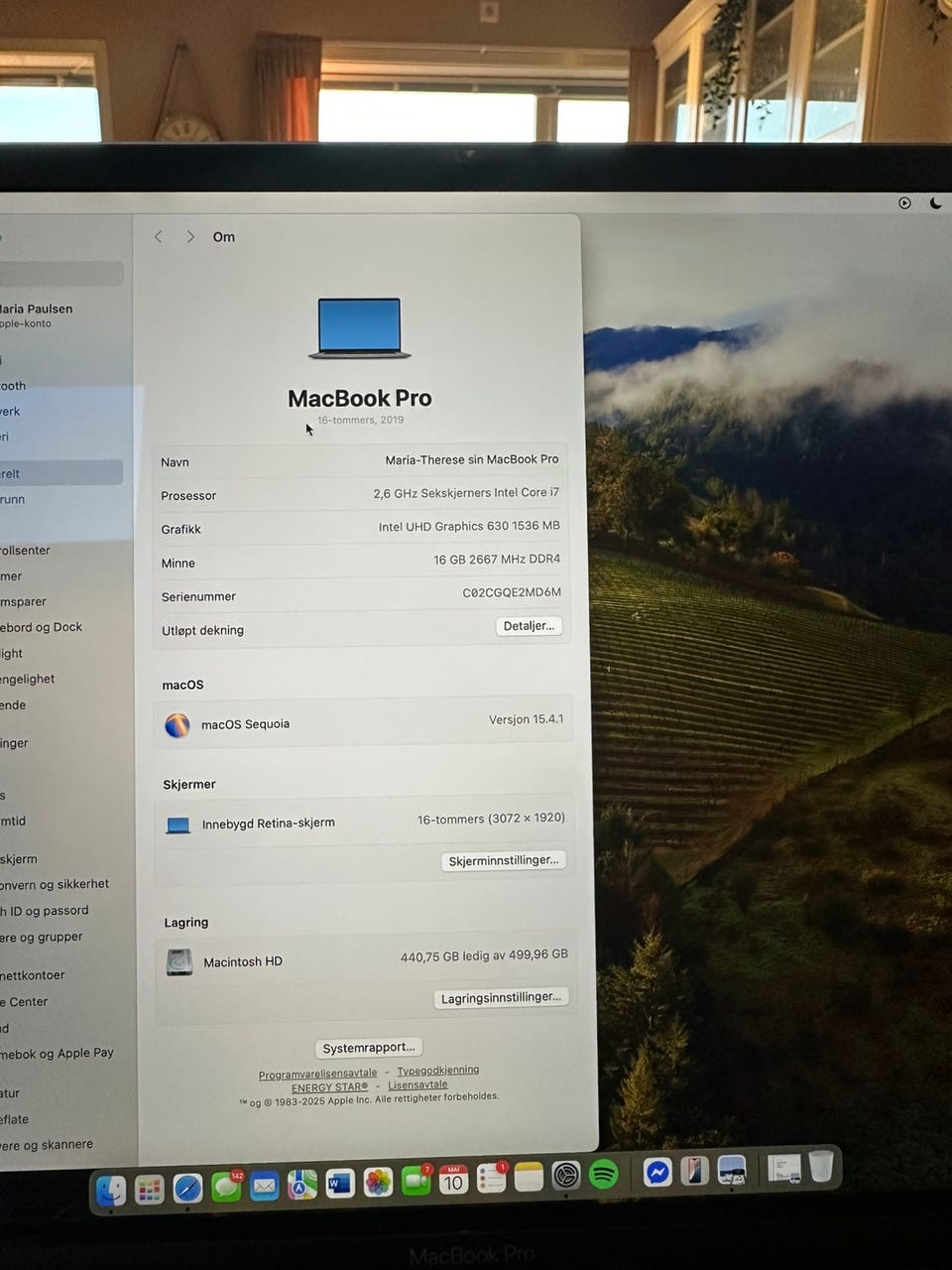Click 'Intel UHD Graphics 630 1536 MB'

[x=469, y=526]
